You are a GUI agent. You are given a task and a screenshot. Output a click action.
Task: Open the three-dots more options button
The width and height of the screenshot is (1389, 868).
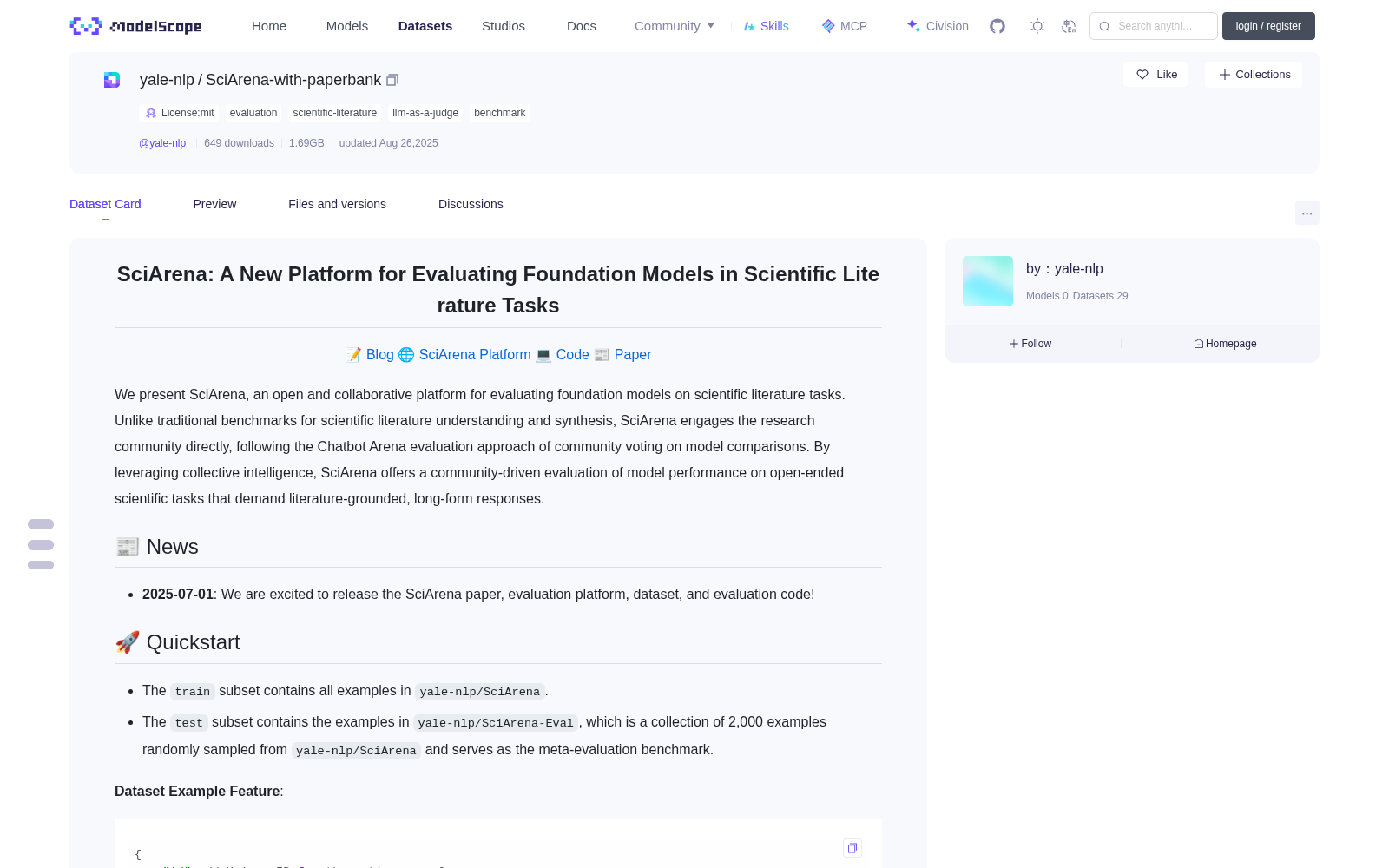click(x=1307, y=213)
